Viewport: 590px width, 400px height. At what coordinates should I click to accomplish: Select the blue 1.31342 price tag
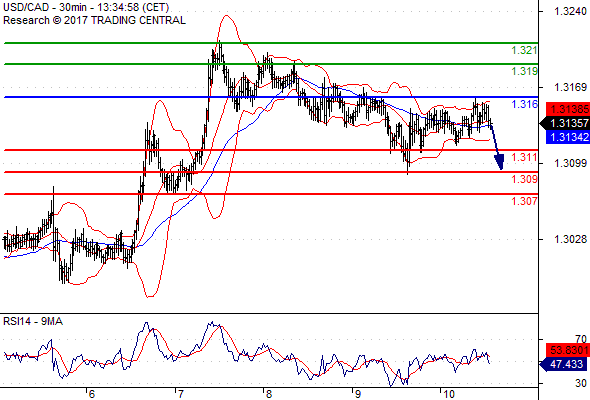point(568,137)
